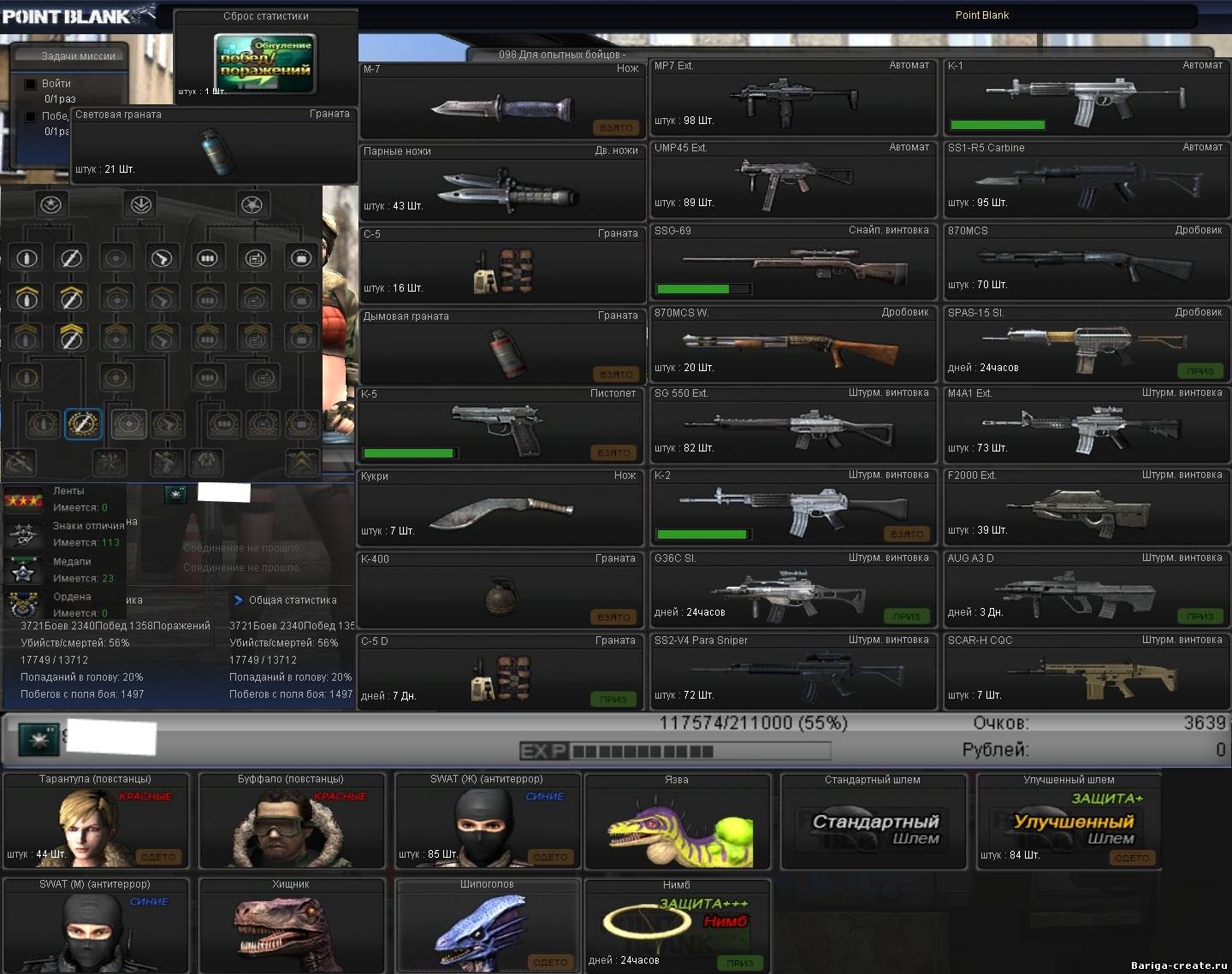Click the Медали medal icon
This screenshot has width=1232, height=974.
coord(22,570)
